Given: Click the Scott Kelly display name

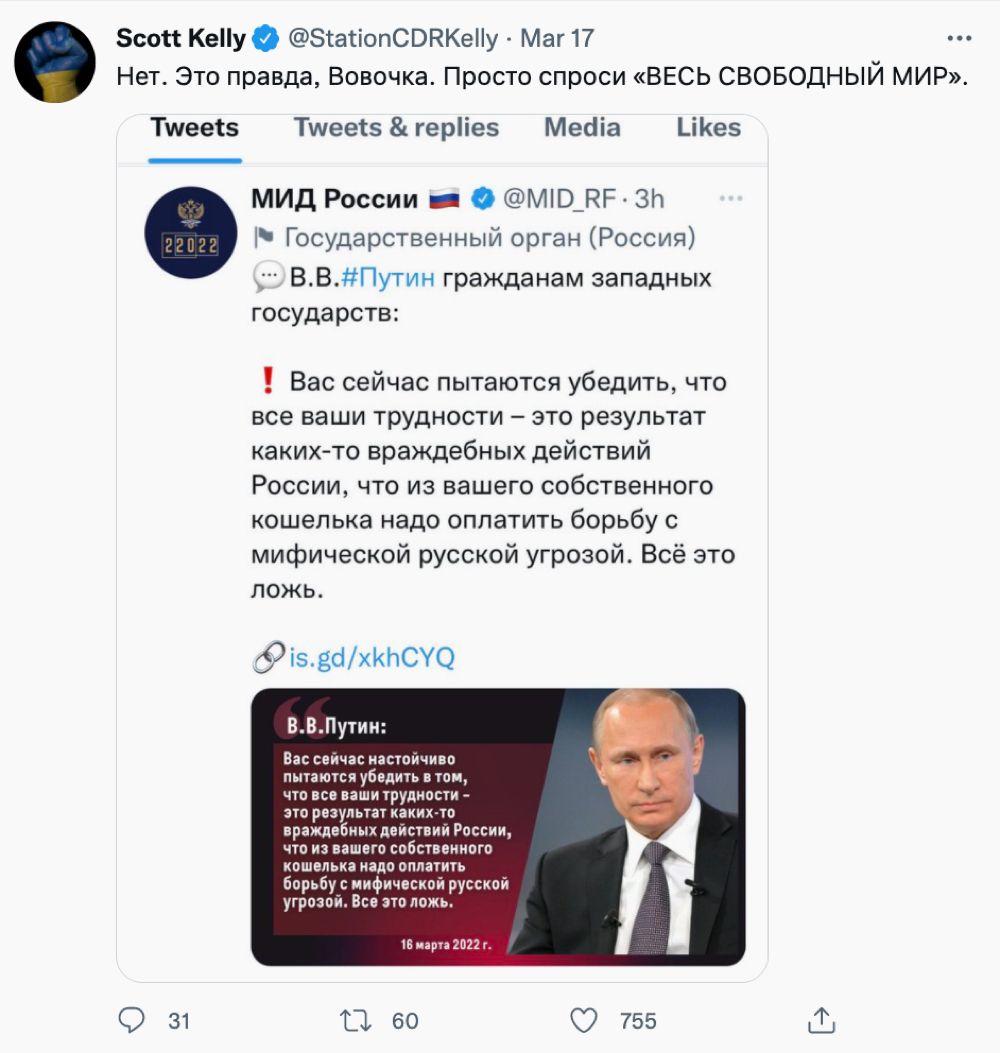Looking at the screenshot, I should (181, 39).
